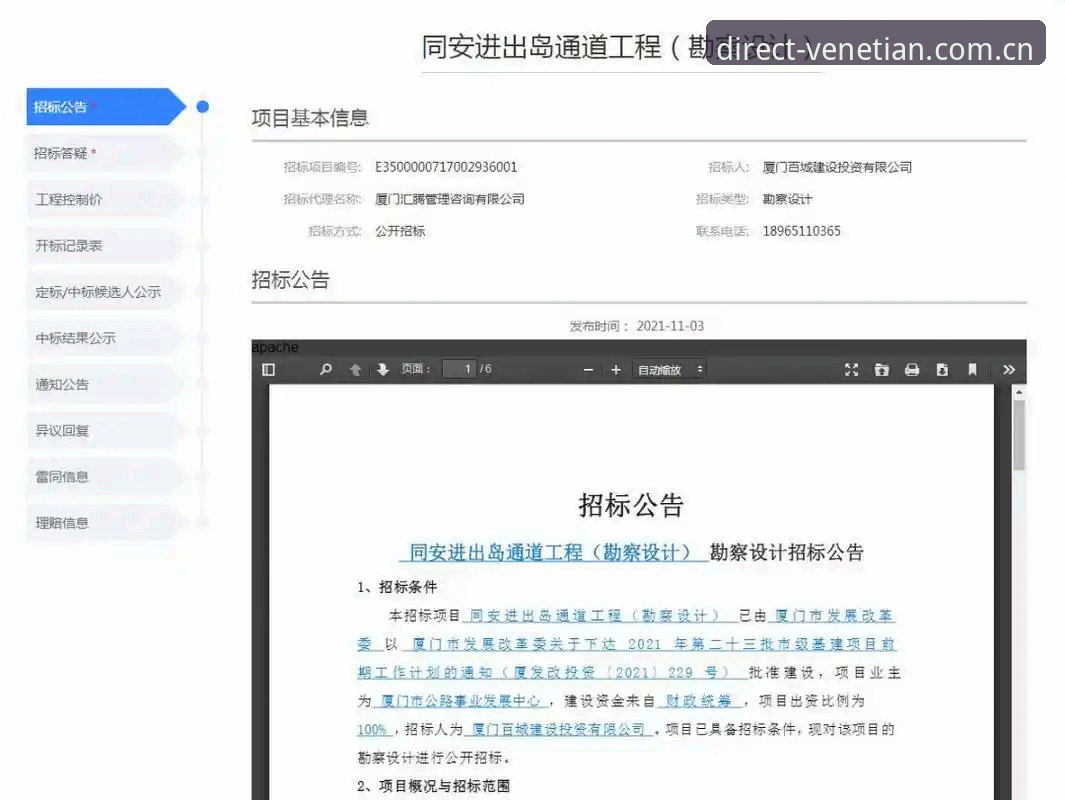Image resolution: width=1065 pixels, height=800 pixels.
Task: Open the 雷同信息 tab
Action: [105, 477]
